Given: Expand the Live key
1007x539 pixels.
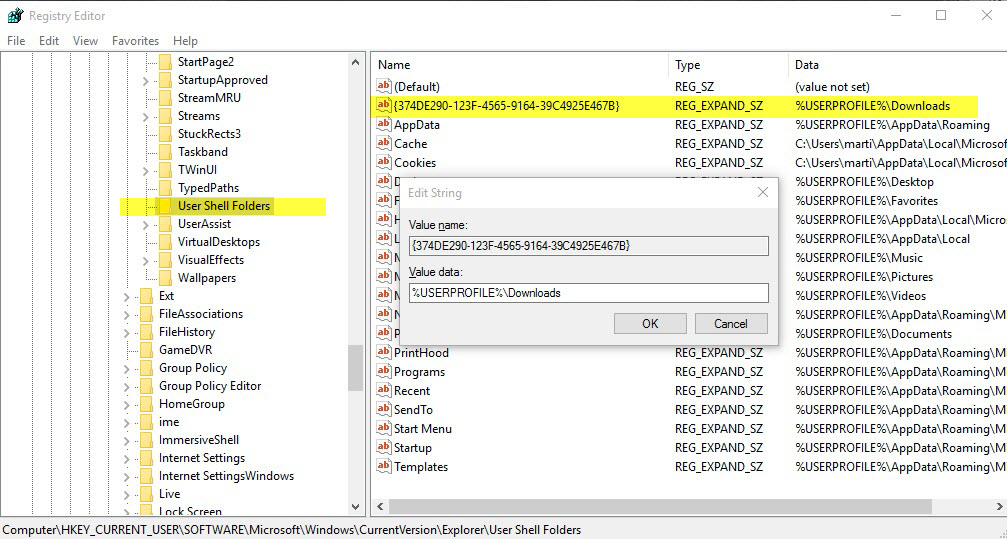Looking at the screenshot, I should (127, 494).
